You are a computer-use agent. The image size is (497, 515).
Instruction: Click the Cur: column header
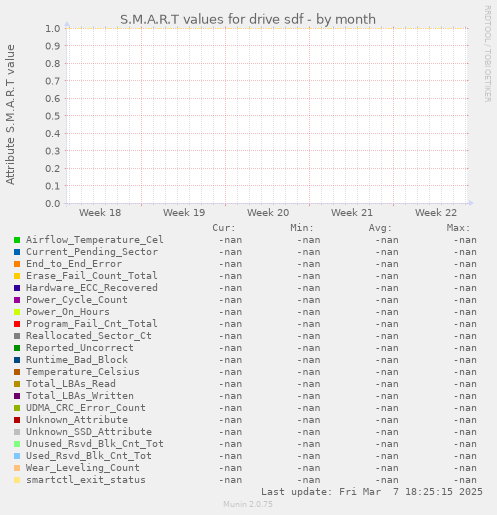click(x=224, y=228)
